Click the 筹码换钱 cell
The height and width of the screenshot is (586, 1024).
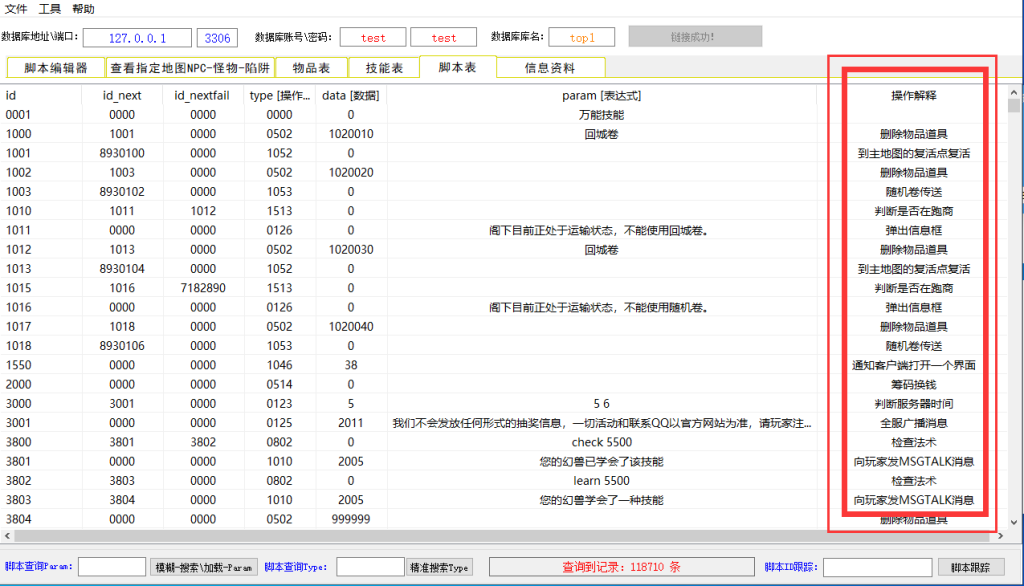(914, 385)
